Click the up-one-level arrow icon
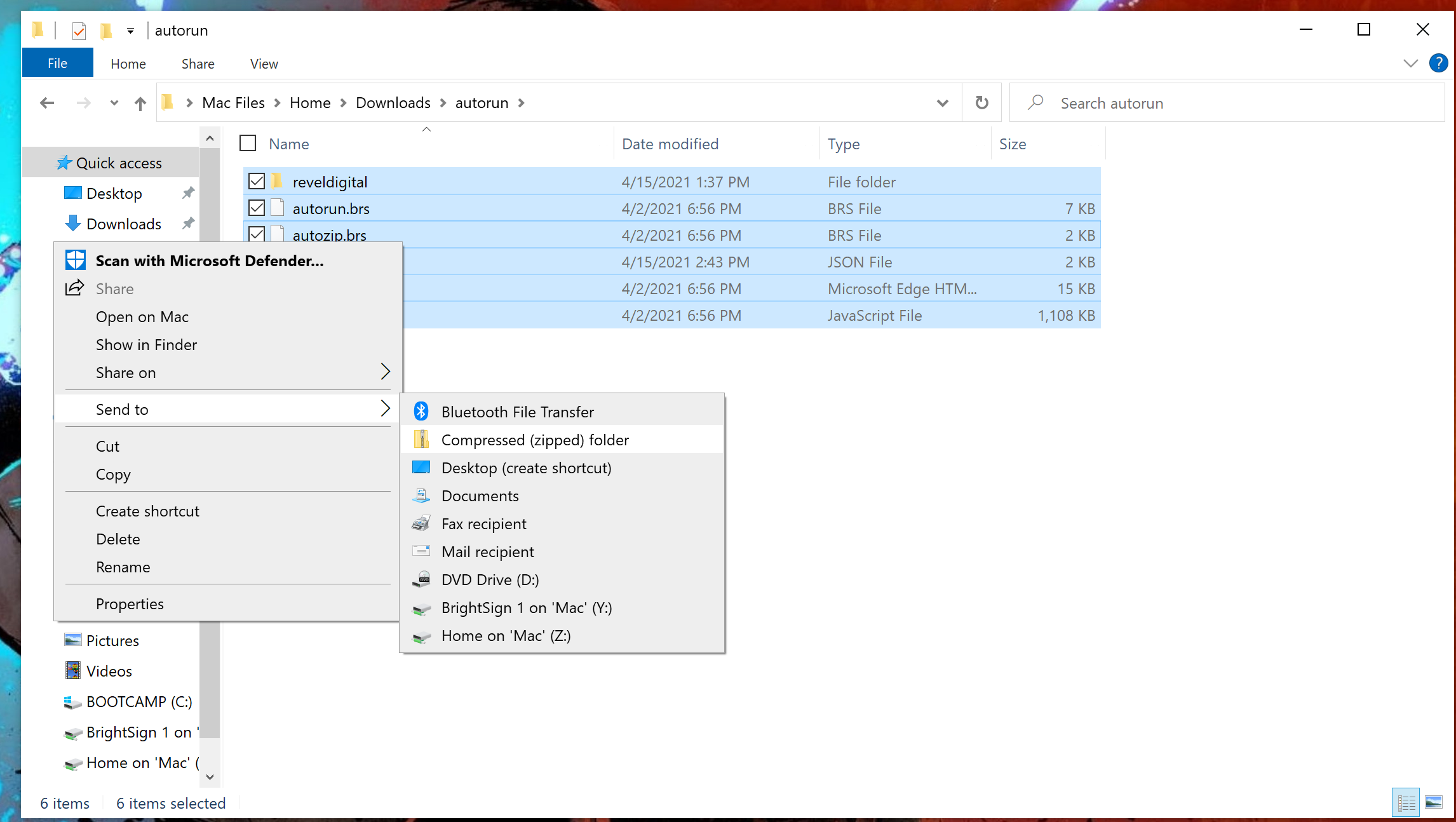 [140, 104]
